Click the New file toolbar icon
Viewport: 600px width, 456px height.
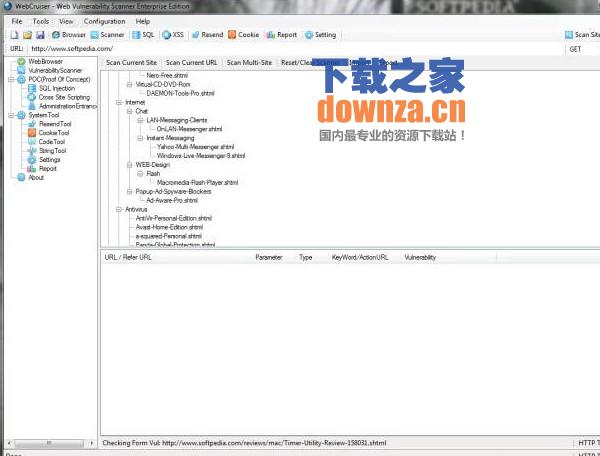tap(15, 35)
